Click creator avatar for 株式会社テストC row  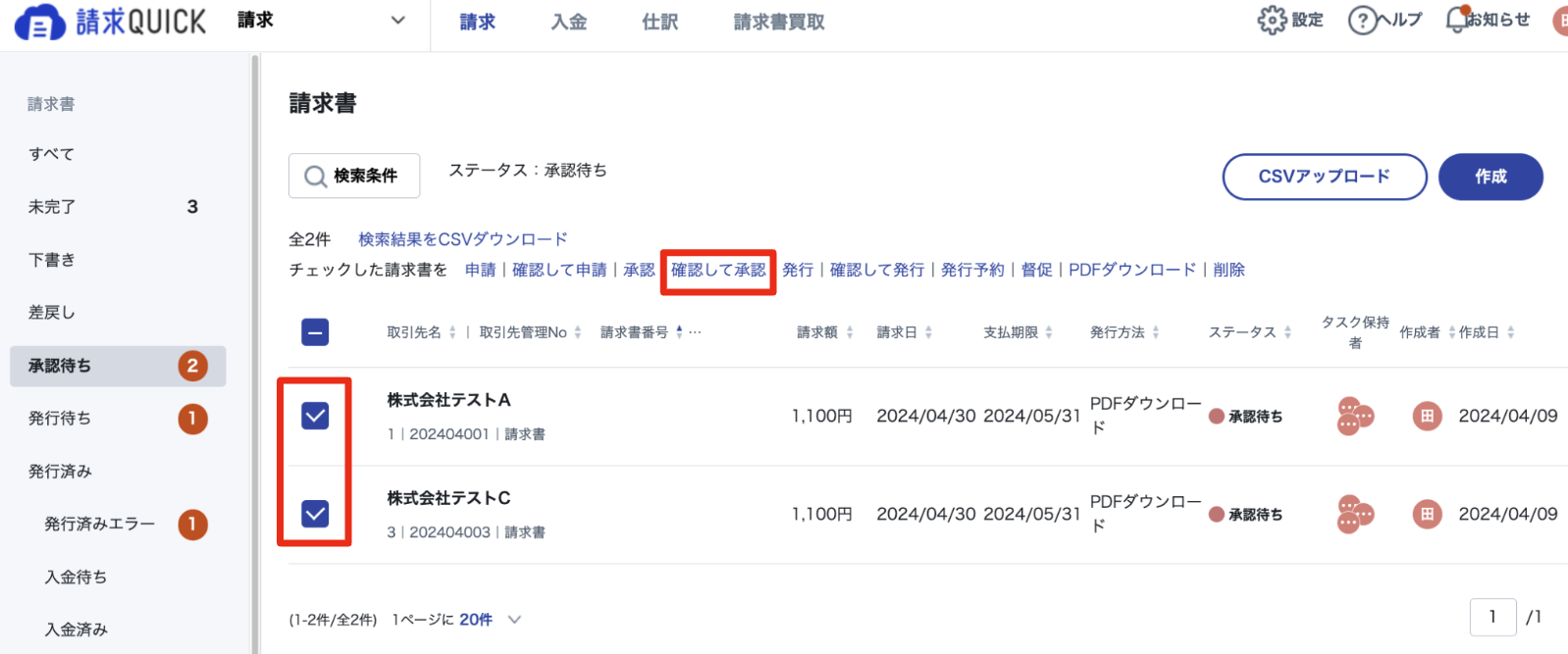(x=1427, y=514)
